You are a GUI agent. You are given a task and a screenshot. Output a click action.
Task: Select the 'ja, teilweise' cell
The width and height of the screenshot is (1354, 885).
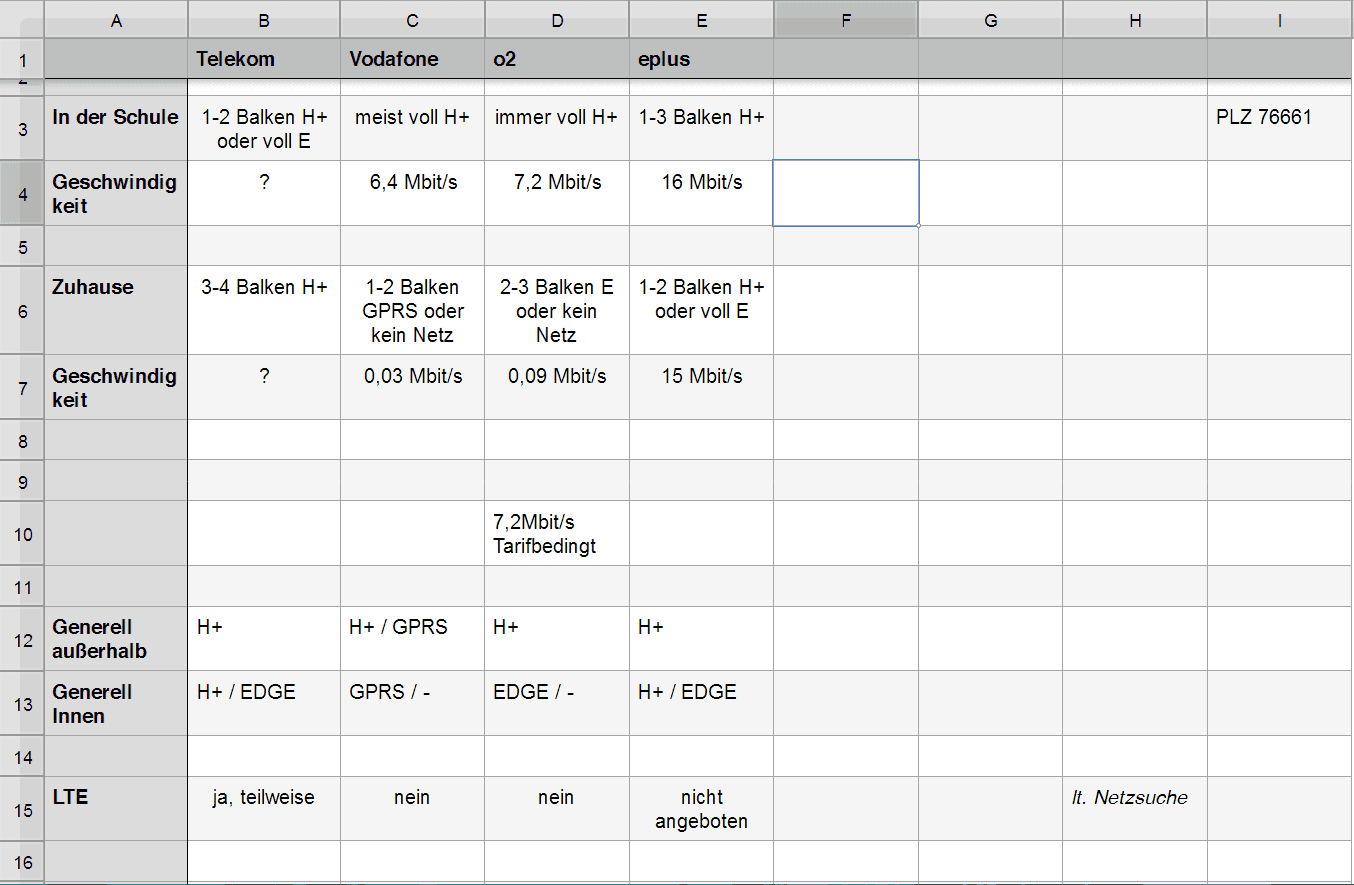[x=264, y=808]
